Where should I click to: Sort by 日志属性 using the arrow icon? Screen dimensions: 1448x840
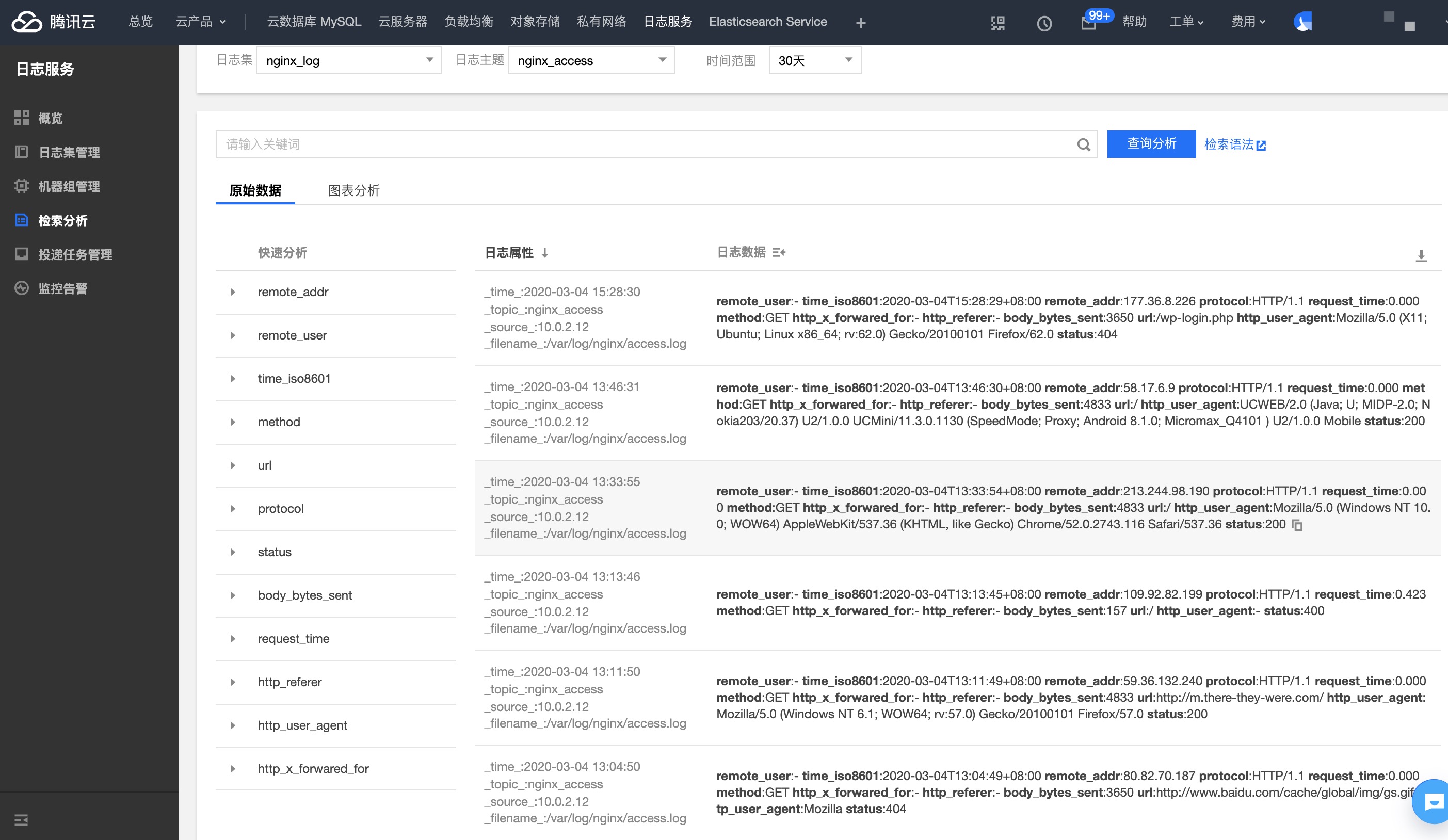(545, 252)
